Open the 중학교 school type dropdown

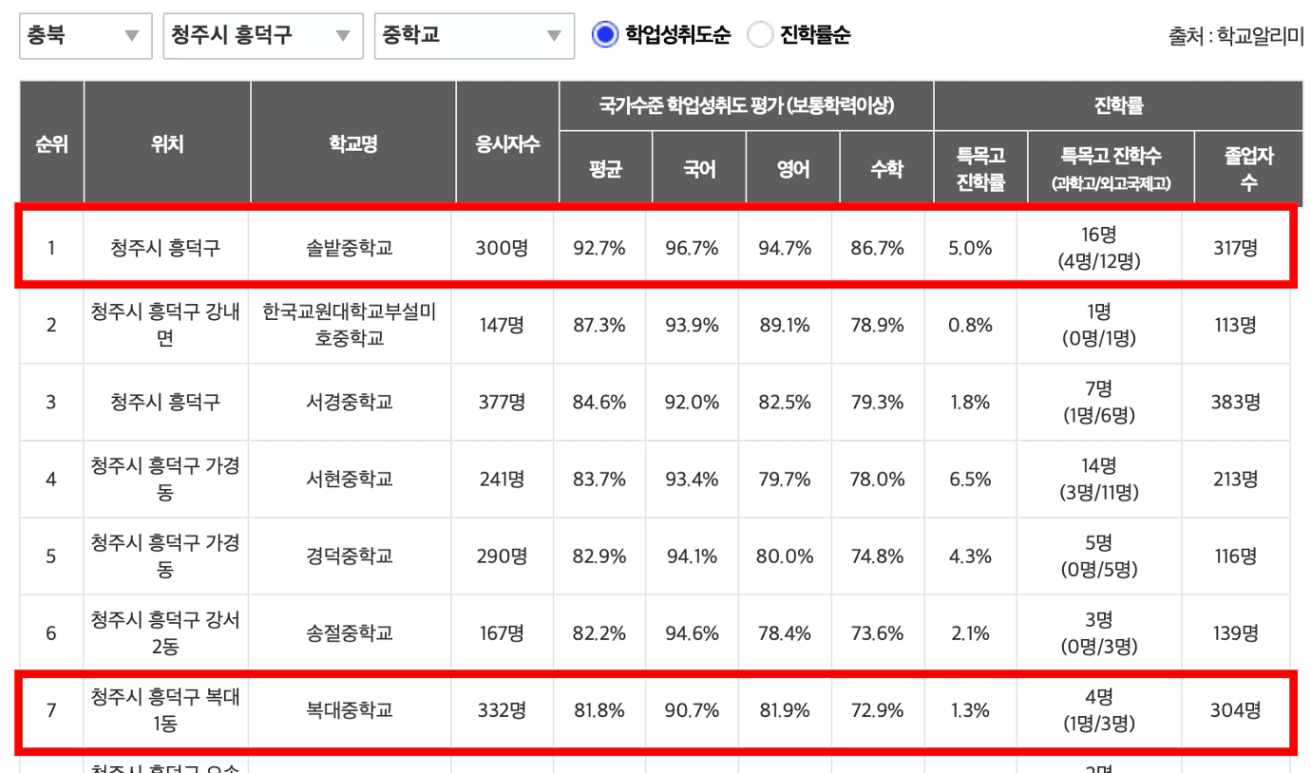click(474, 36)
